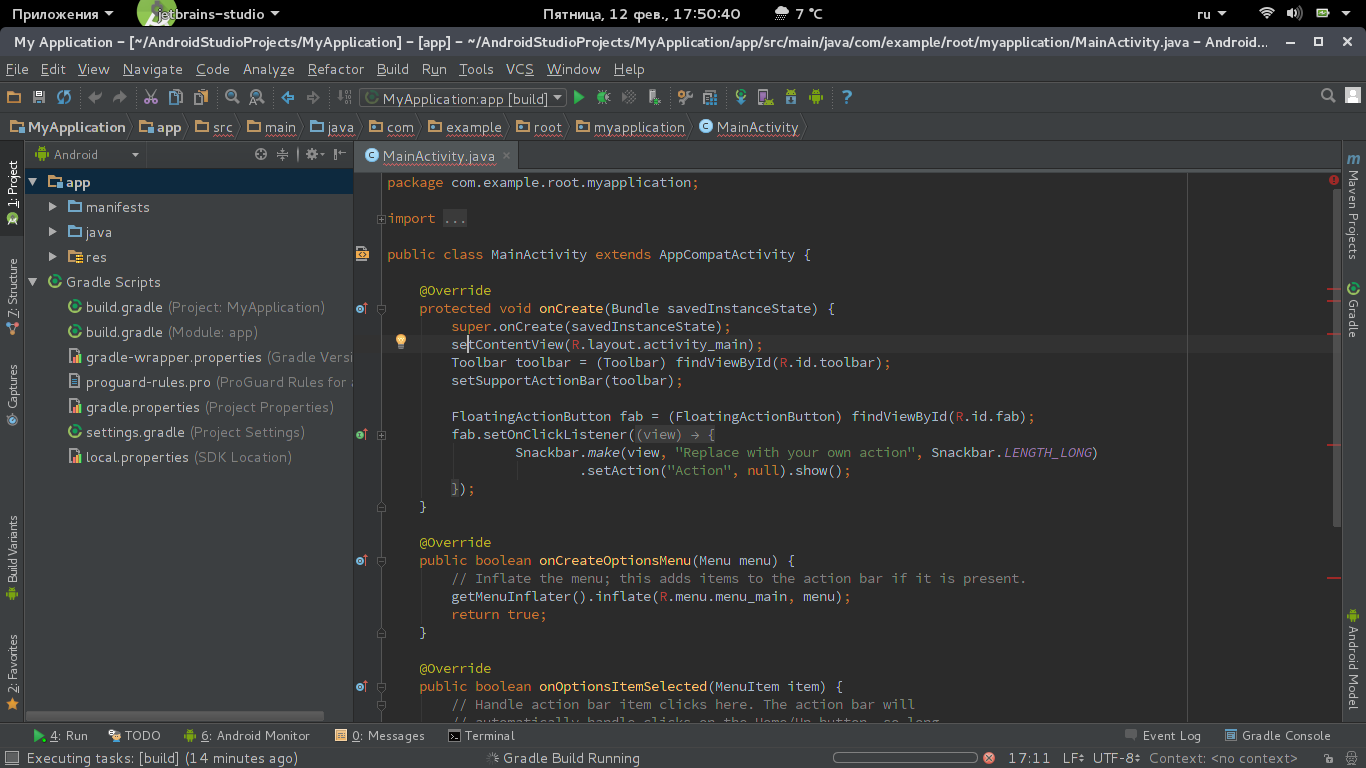Open Project panel settings gear dropdown

pyautogui.click(x=315, y=154)
